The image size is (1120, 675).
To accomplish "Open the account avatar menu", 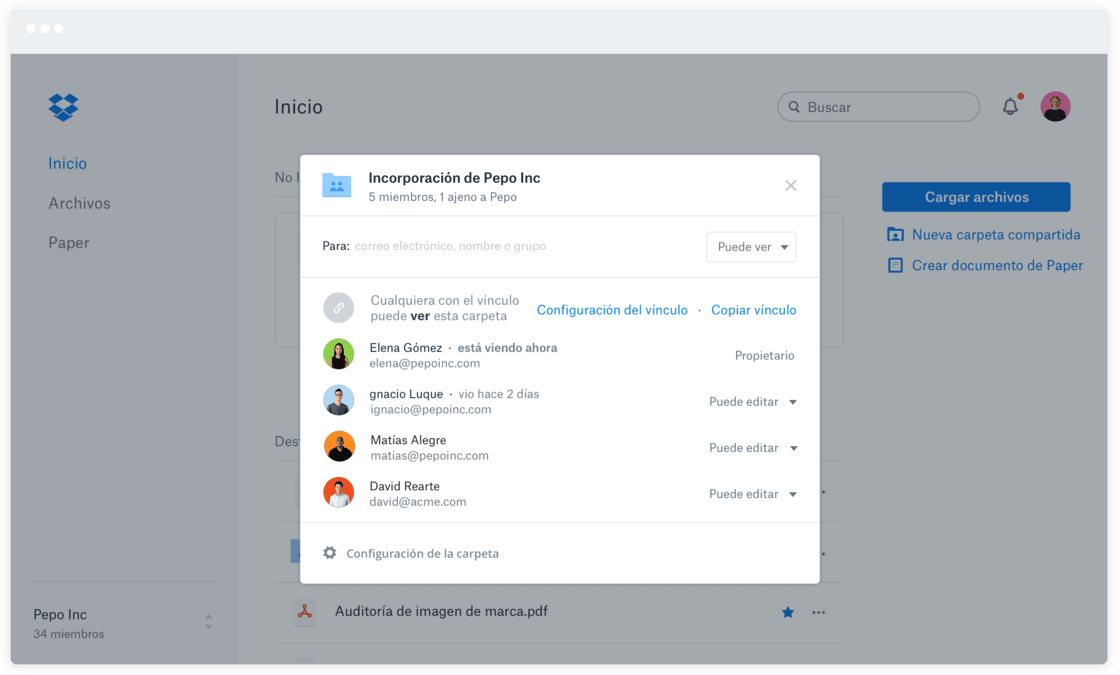I will (x=1055, y=107).
